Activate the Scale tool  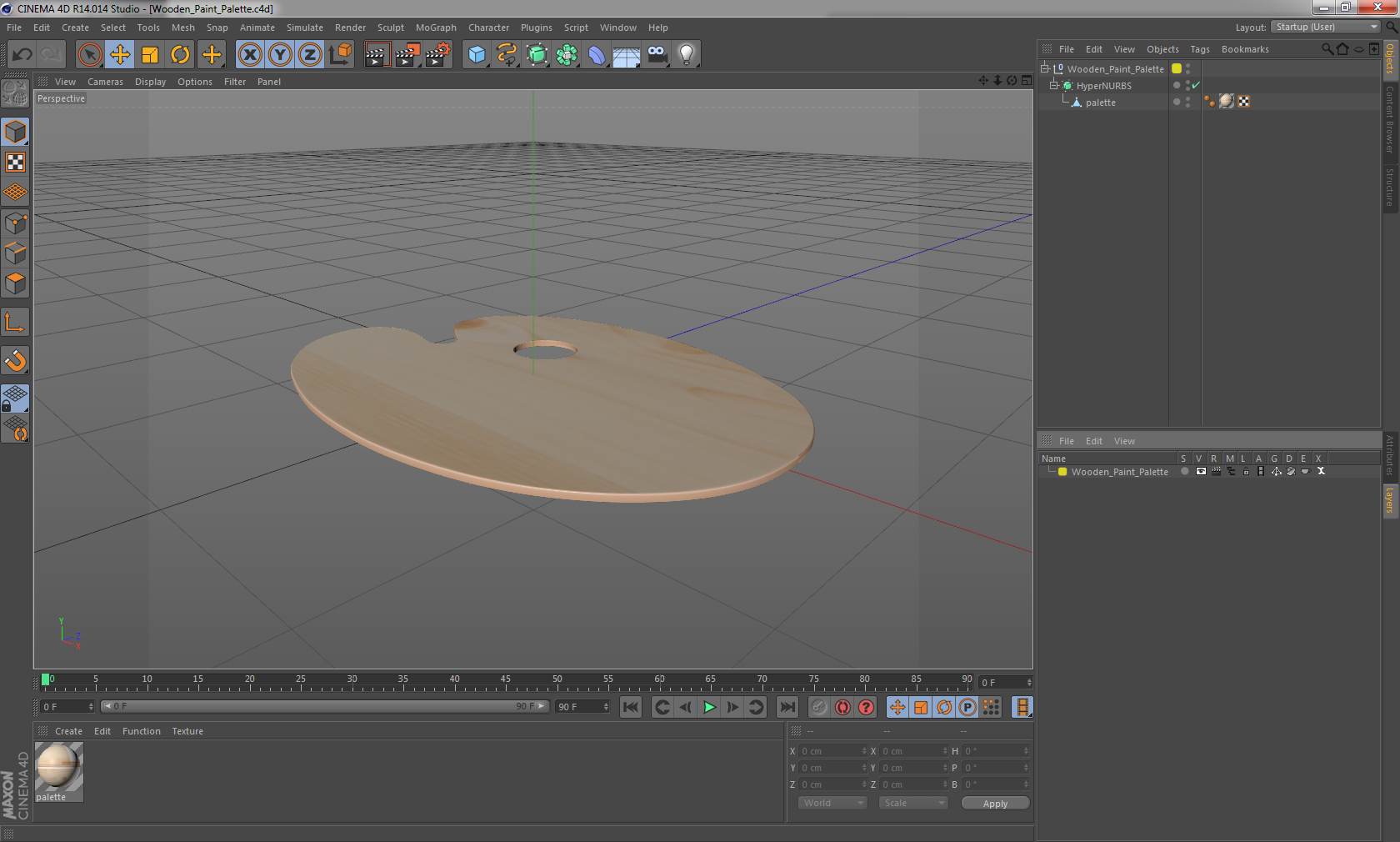(150, 55)
